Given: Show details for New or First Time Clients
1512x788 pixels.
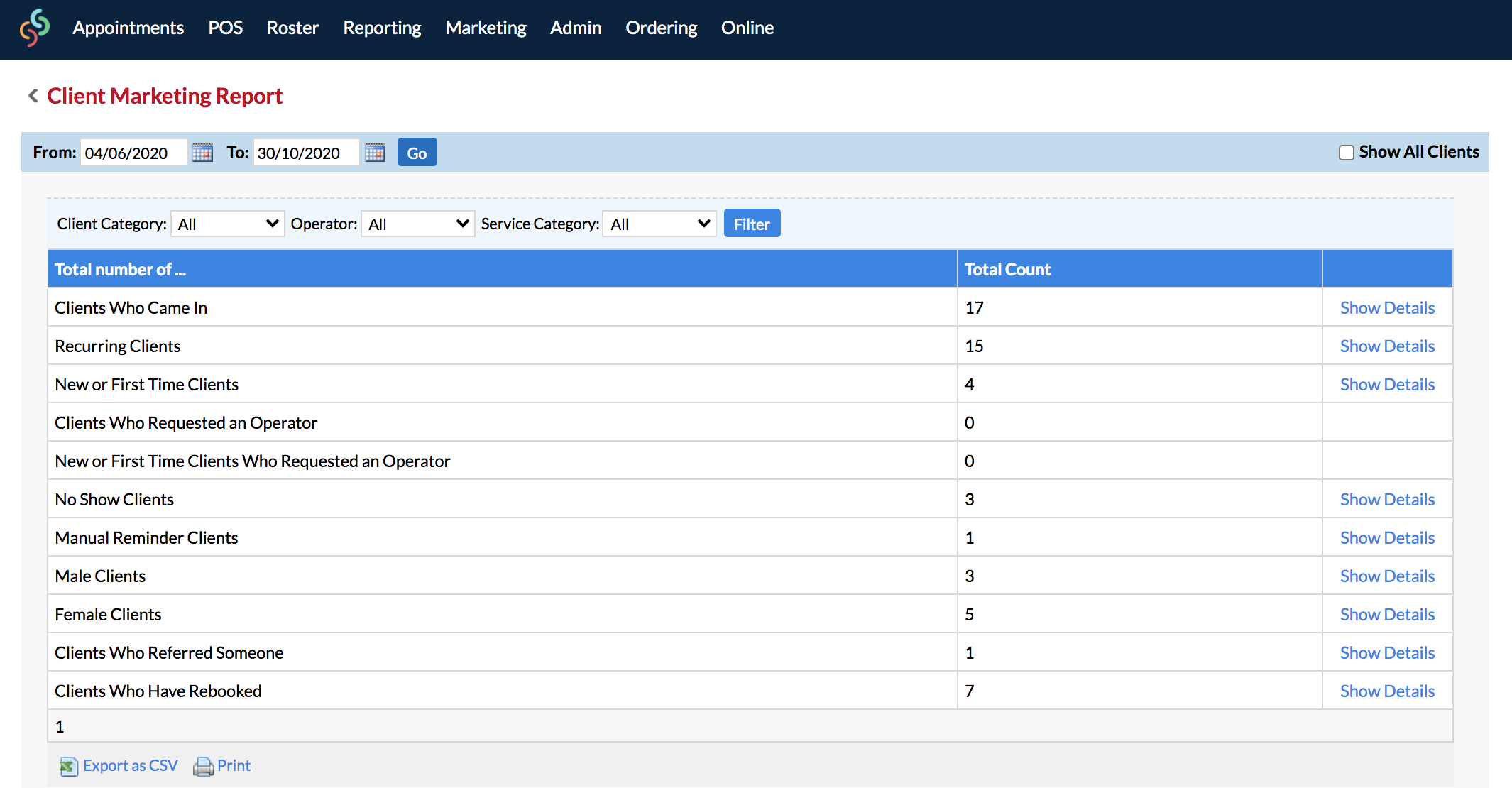Looking at the screenshot, I should click(1388, 384).
